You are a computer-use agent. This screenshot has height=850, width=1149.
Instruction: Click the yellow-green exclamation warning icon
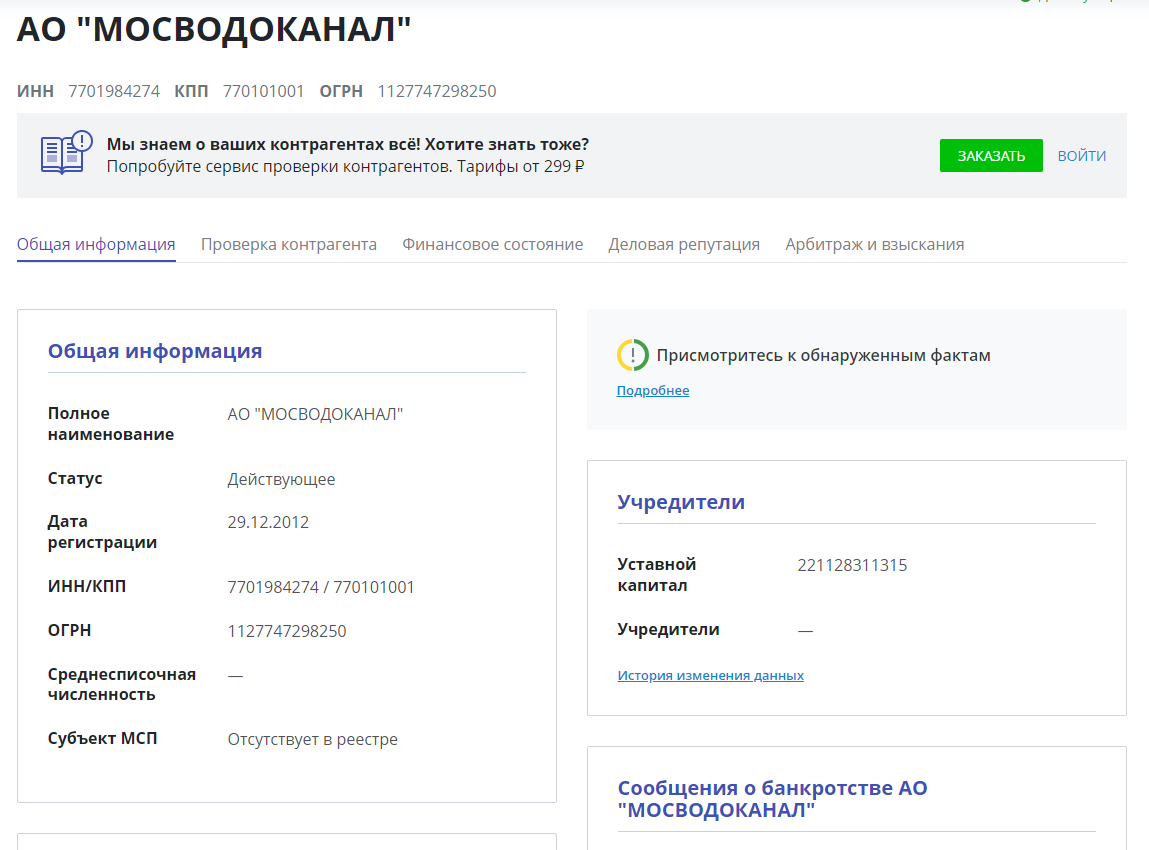pyautogui.click(x=632, y=355)
